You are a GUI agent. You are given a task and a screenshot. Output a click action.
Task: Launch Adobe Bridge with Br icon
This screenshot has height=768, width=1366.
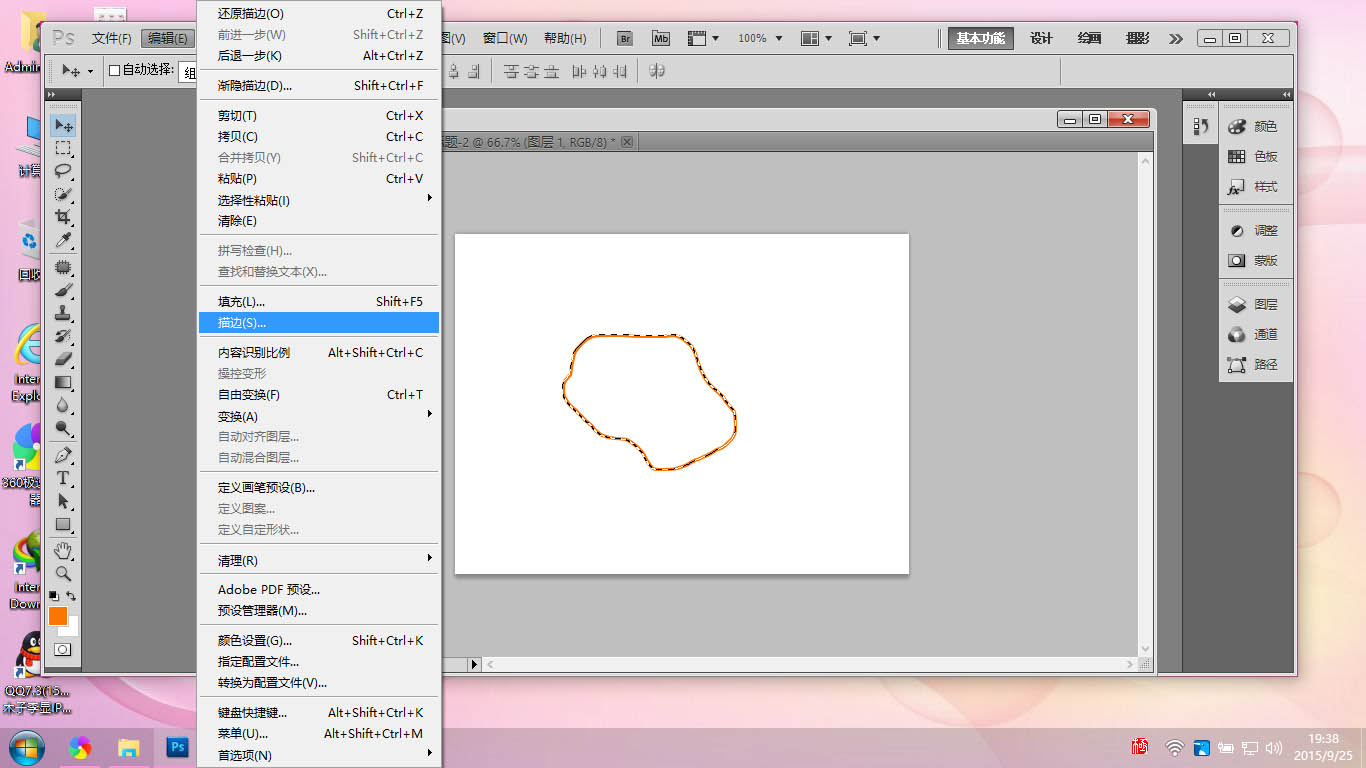[626, 38]
